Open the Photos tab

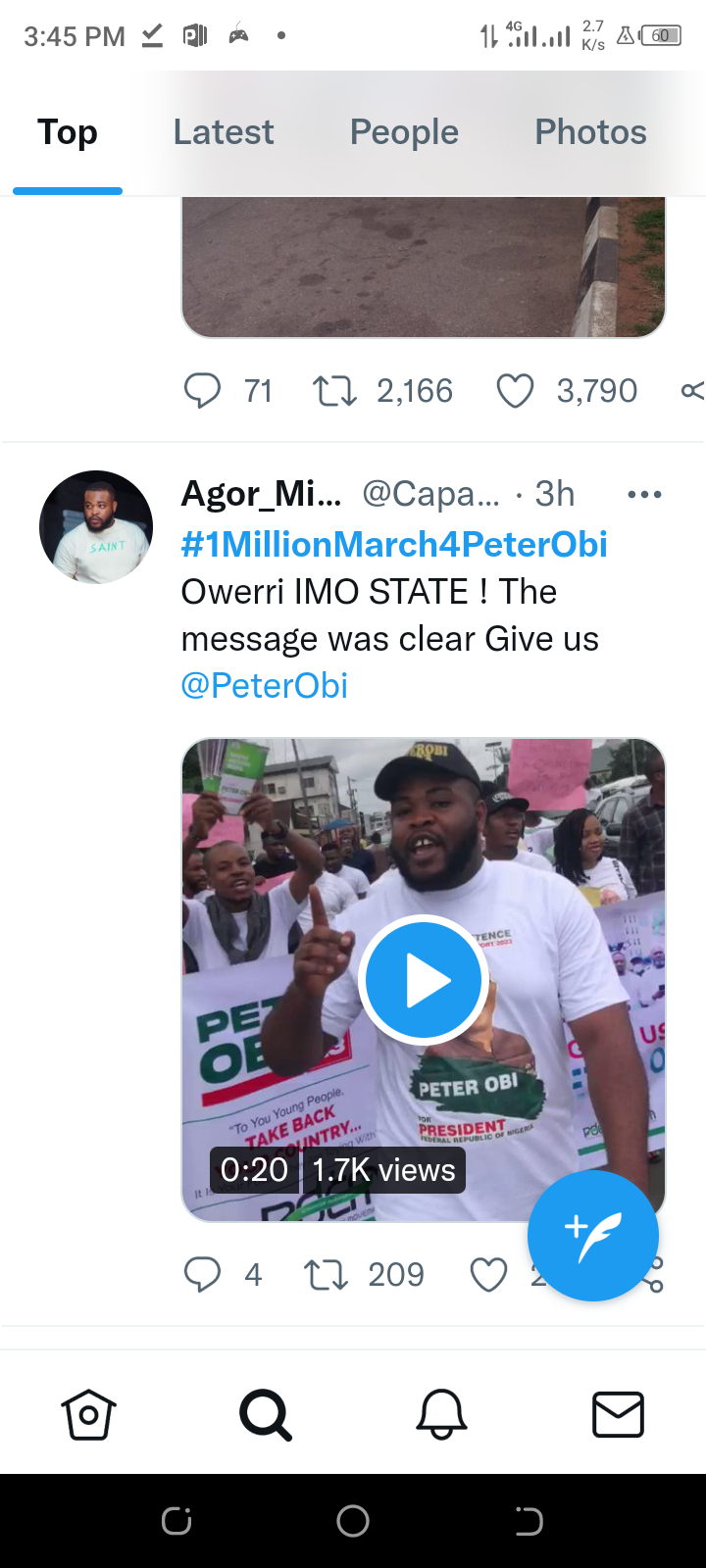click(590, 132)
